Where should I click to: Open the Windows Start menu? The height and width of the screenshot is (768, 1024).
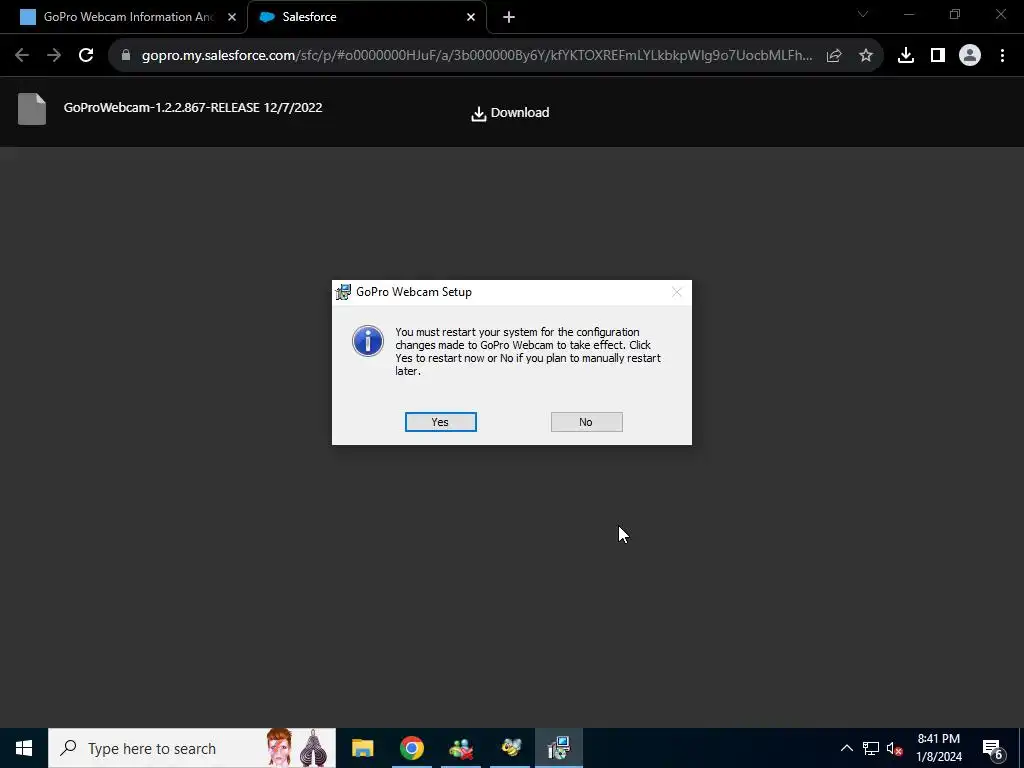(24, 748)
